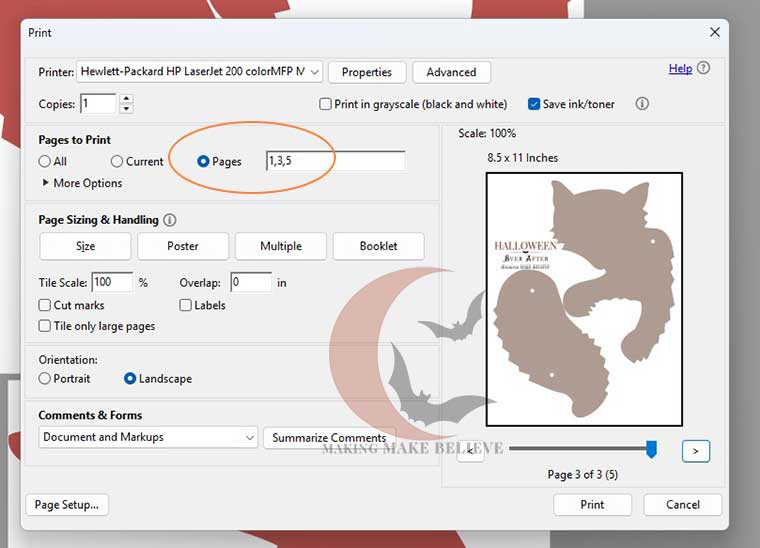This screenshot has width=760, height=548.
Task: Select the Multiple sizing option
Action: click(281, 246)
